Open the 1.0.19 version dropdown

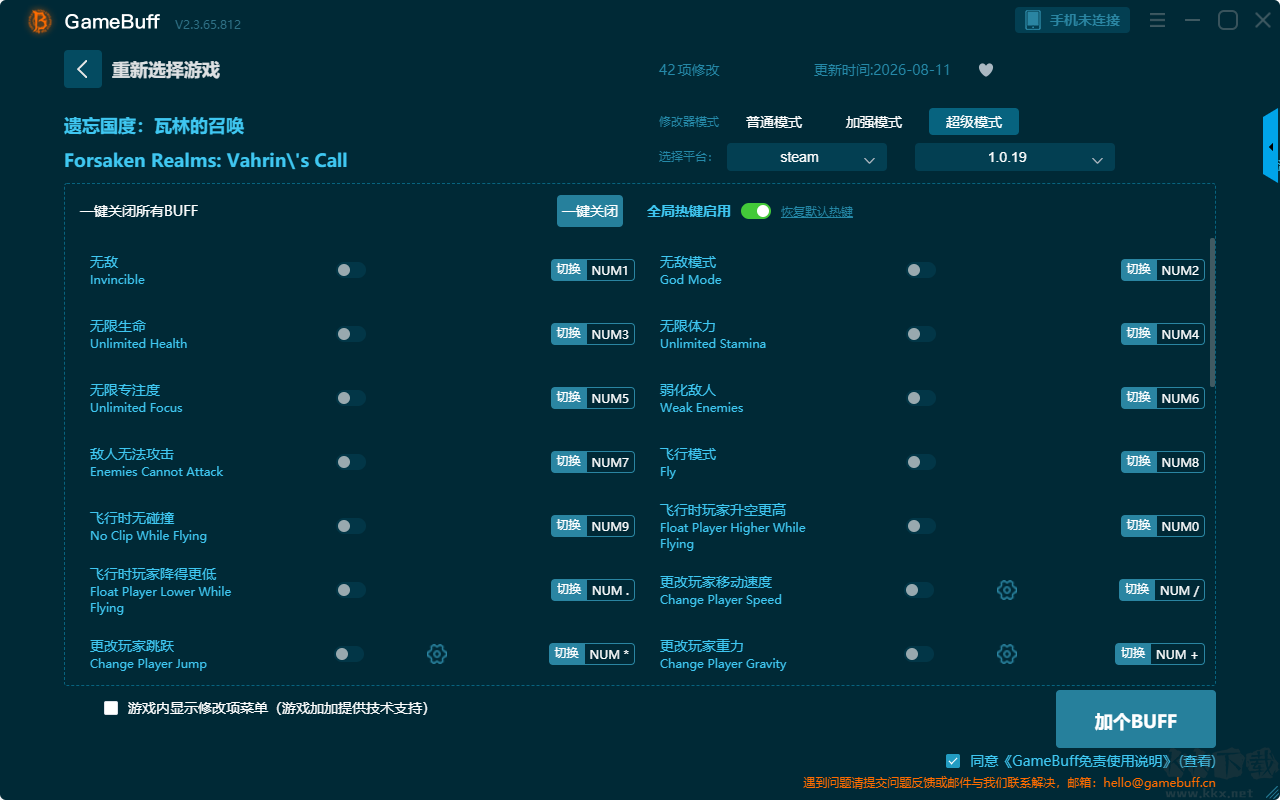[1015, 157]
